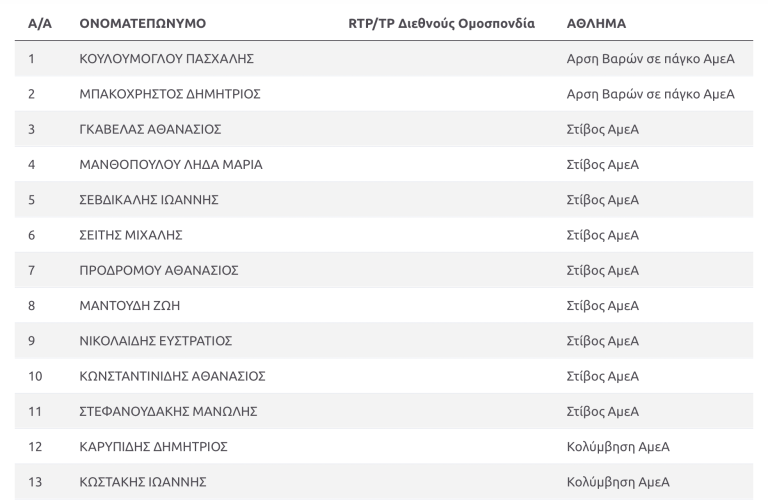
Task: Select ΝΙΚΟΛΑΙΔΗΣ ΕΥΣΤΡΑΤΙΟΣ in the table
Action: 156,341
